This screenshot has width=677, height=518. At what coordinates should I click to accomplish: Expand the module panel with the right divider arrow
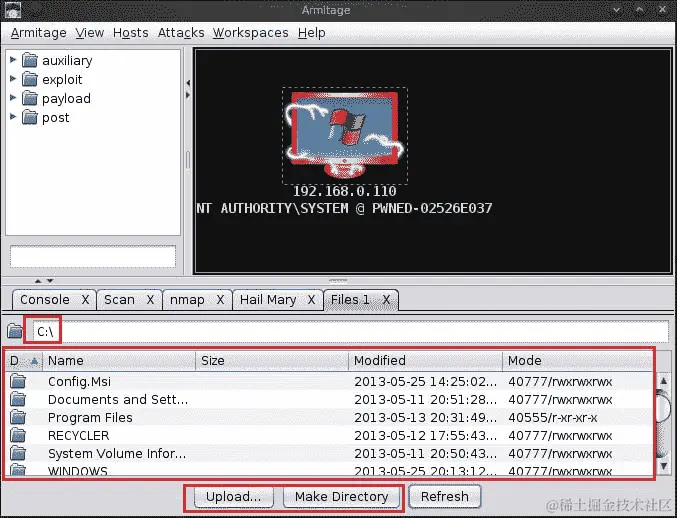[188, 95]
